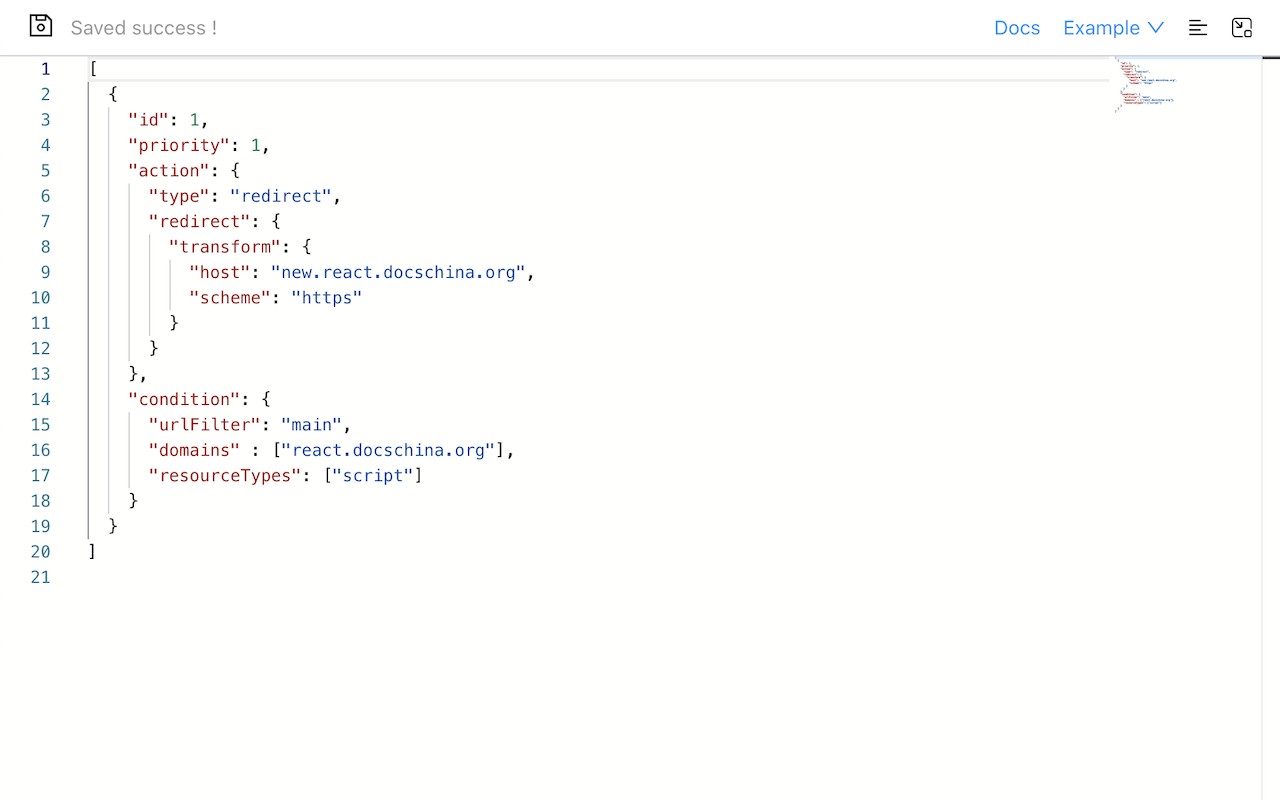Click line number 5 in the gutter
The height and width of the screenshot is (800, 1280).
[45, 171]
